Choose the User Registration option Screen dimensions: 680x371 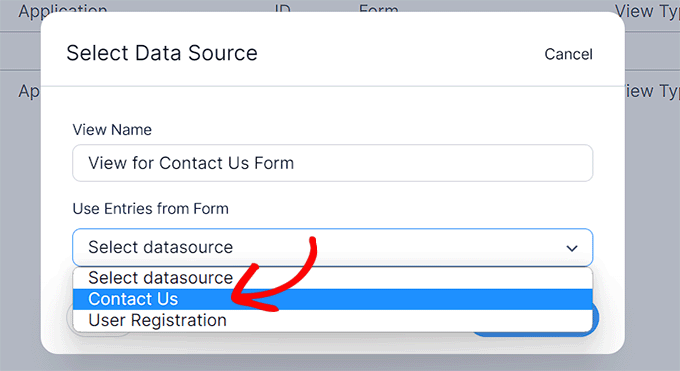(x=333, y=320)
